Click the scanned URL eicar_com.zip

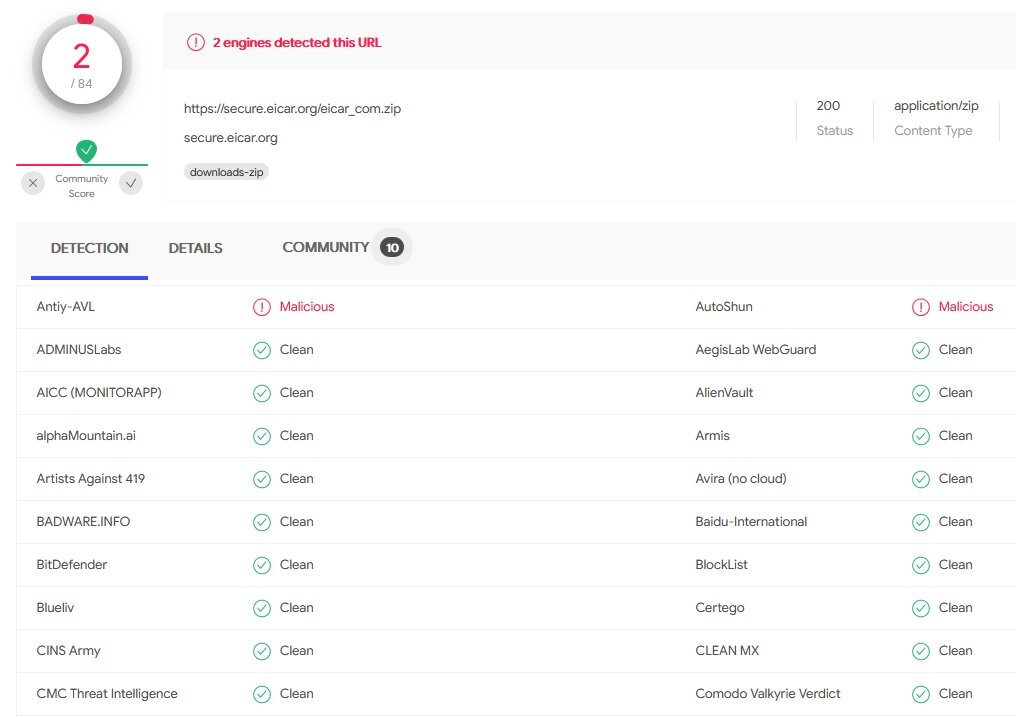pyautogui.click(x=292, y=109)
